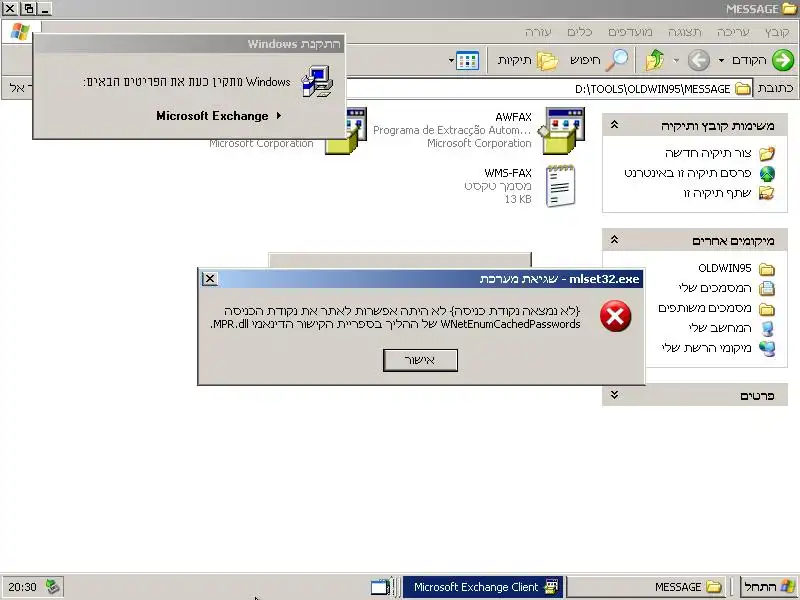
Task: Open the Forward button history dropdown arrow
Action: click(x=676, y=61)
